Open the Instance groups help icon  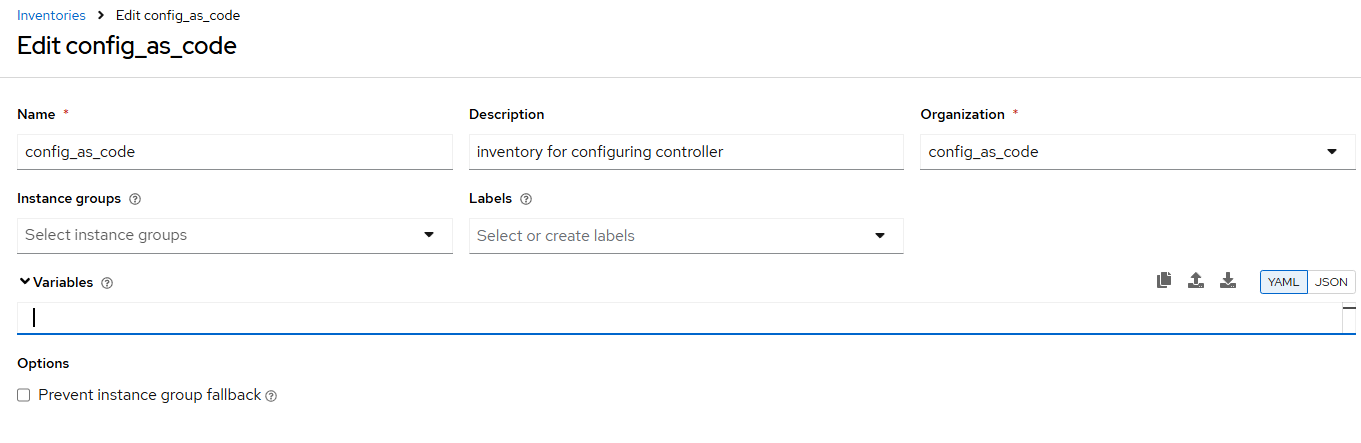pyautogui.click(x=135, y=199)
